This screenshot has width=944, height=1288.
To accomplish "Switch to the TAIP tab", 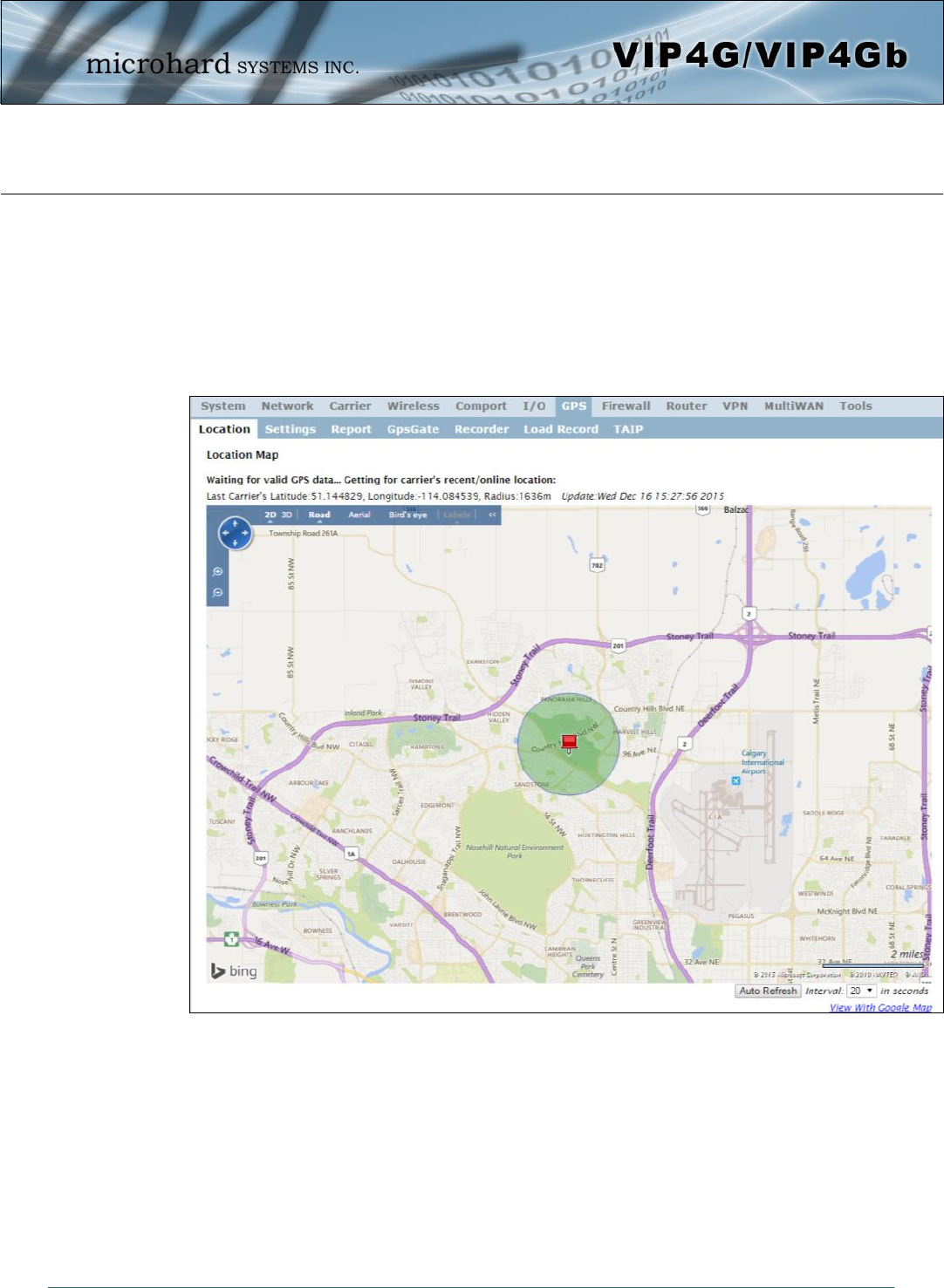I will point(628,429).
